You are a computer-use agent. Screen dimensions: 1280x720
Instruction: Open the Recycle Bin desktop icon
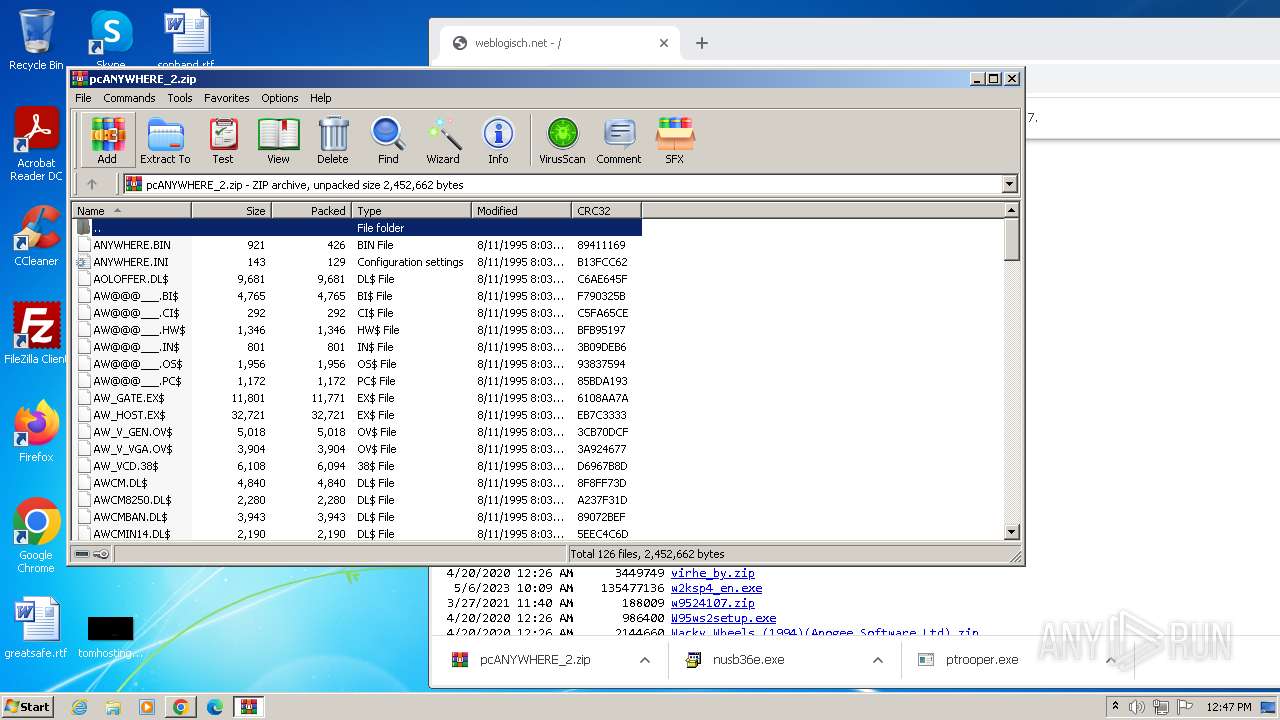[x=36, y=40]
